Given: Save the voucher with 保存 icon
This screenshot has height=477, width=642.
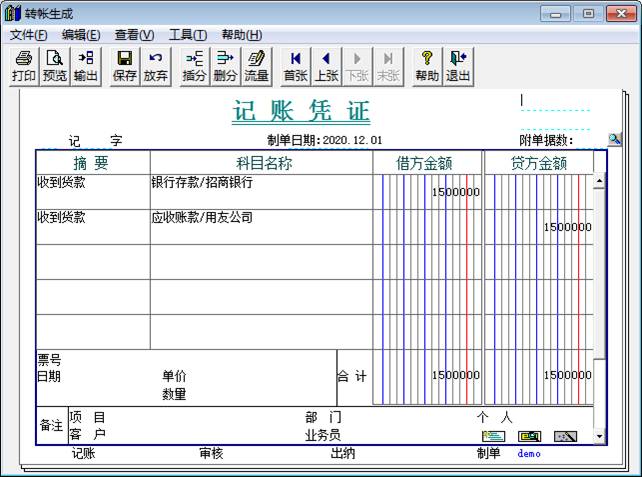Looking at the screenshot, I should pyautogui.click(x=125, y=66).
